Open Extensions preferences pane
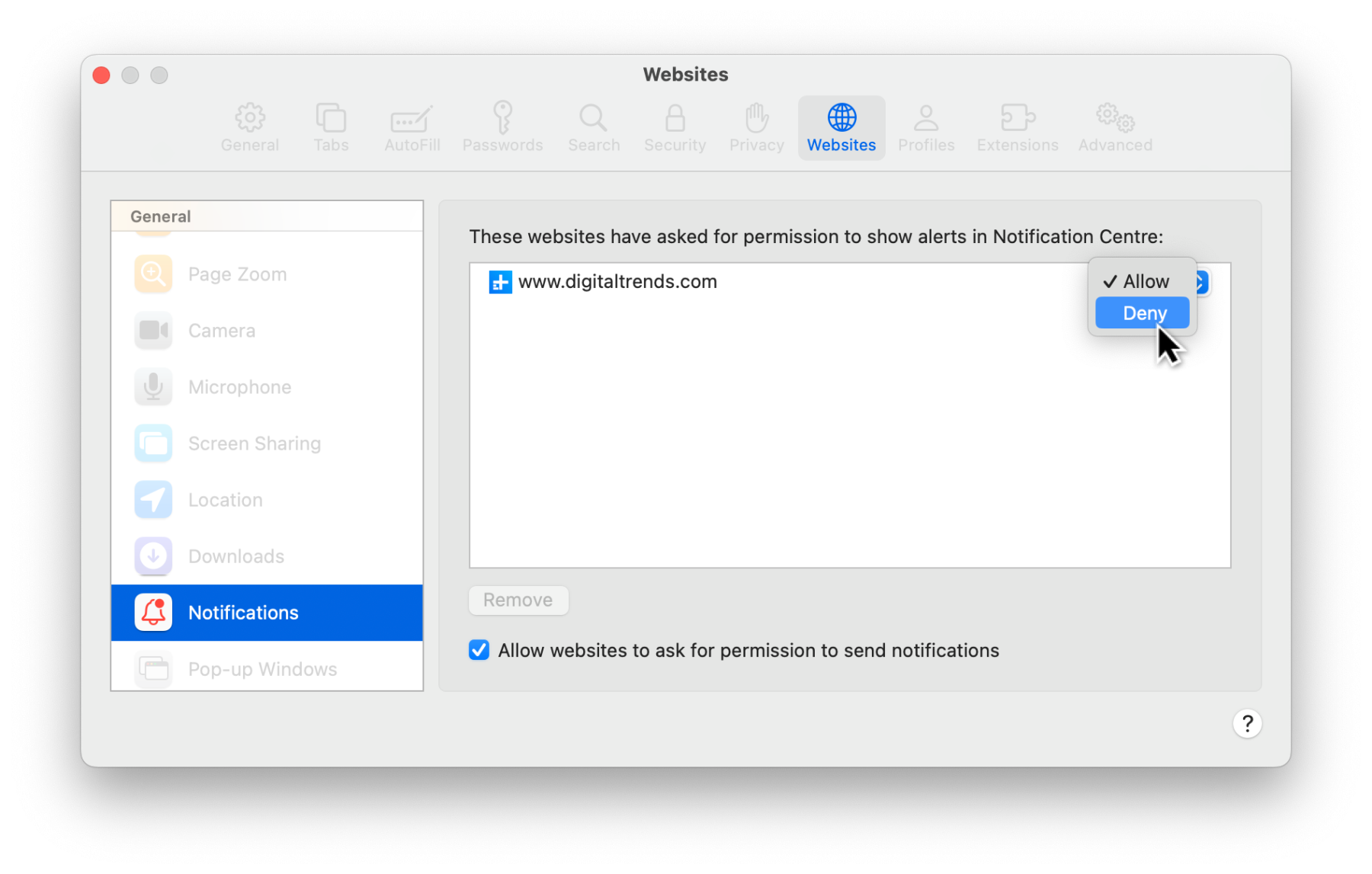The image size is (1372, 874). click(x=1017, y=127)
